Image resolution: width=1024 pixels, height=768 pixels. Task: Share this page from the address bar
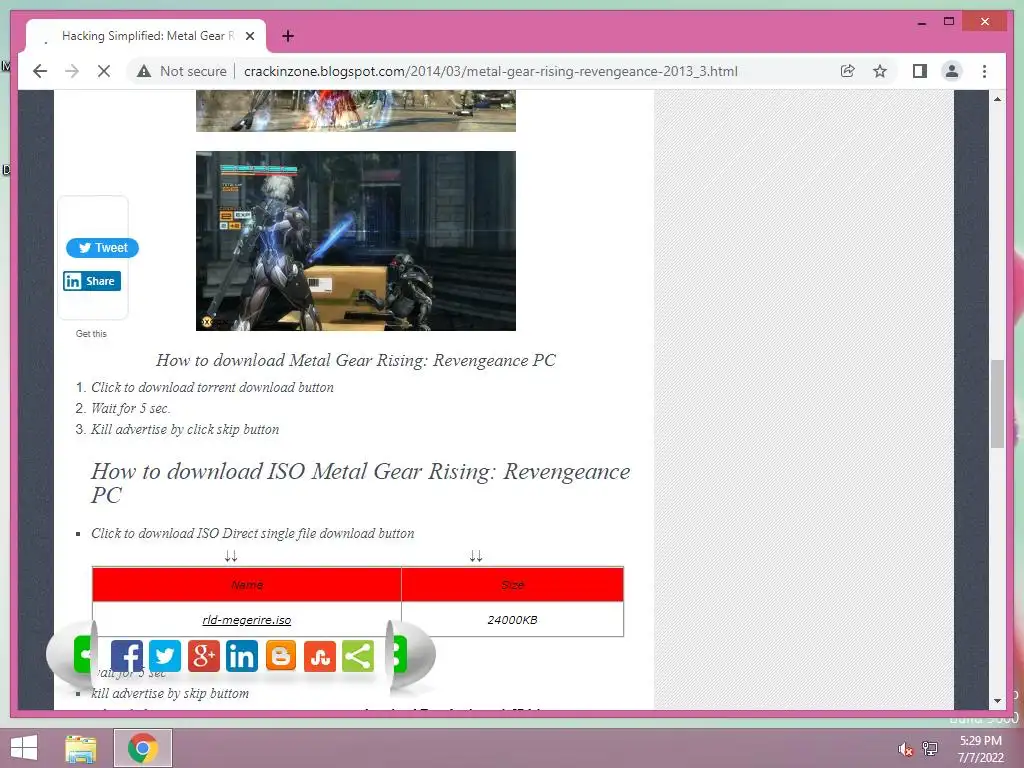tap(848, 71)
